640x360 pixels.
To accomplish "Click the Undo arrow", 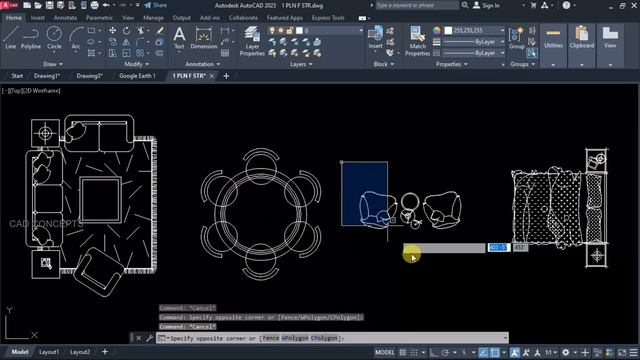I will 106,5.
